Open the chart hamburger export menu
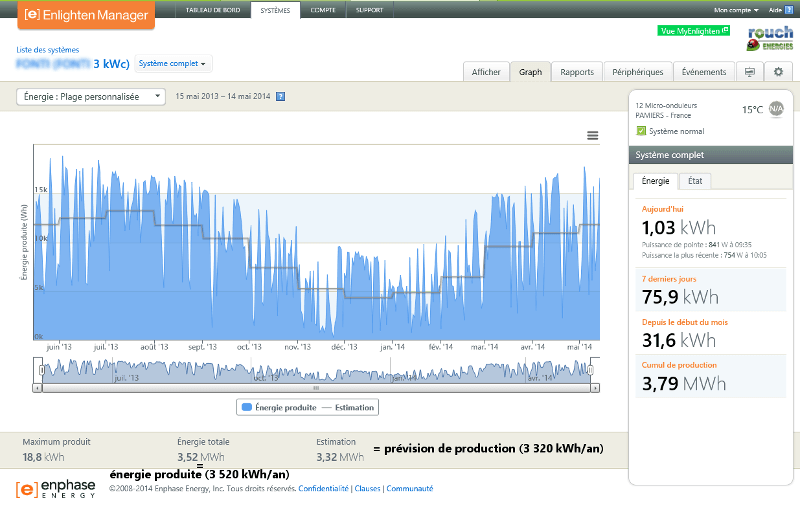Image resolution: width=800 pixels, height=512 pixels. pos(593,135)
